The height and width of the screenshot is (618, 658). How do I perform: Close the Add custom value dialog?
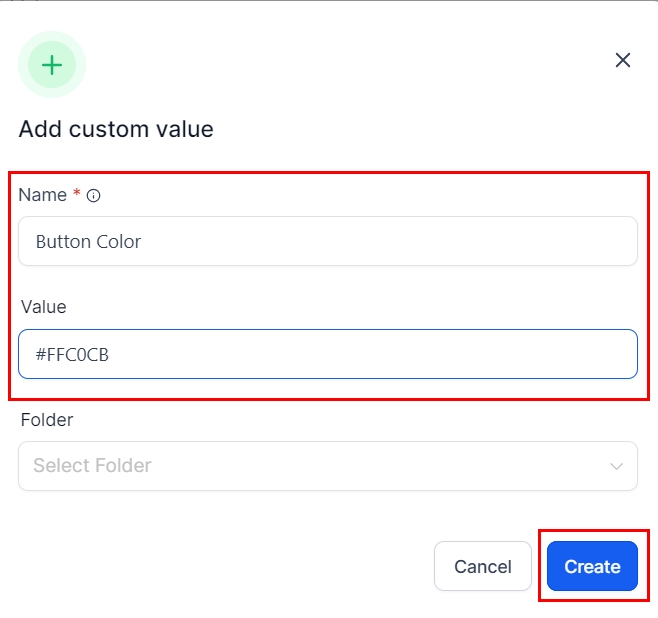(x=623, y=60)
